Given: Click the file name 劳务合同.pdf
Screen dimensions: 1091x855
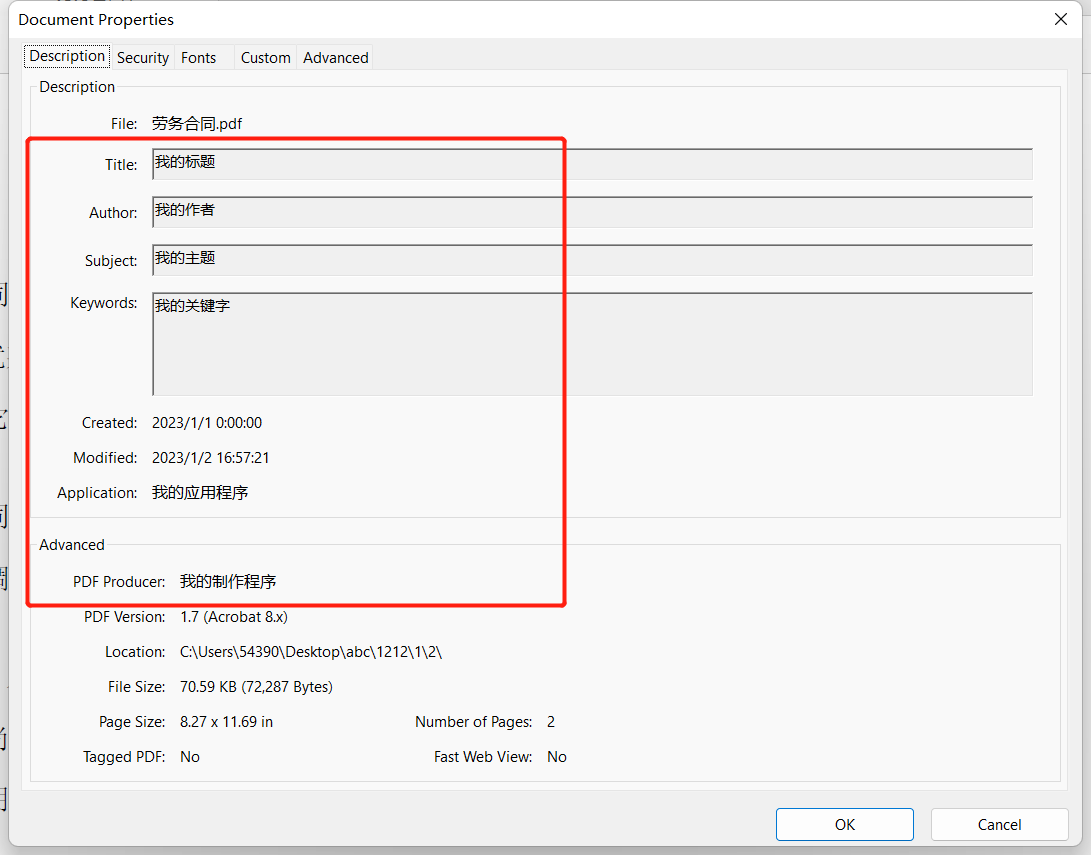Looking at the screenshot, I should click(x=197, y=124).
